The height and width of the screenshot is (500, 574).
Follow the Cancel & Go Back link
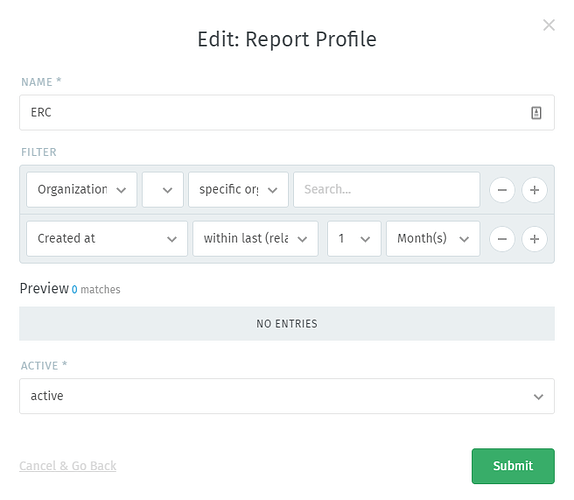pos(68,466)
